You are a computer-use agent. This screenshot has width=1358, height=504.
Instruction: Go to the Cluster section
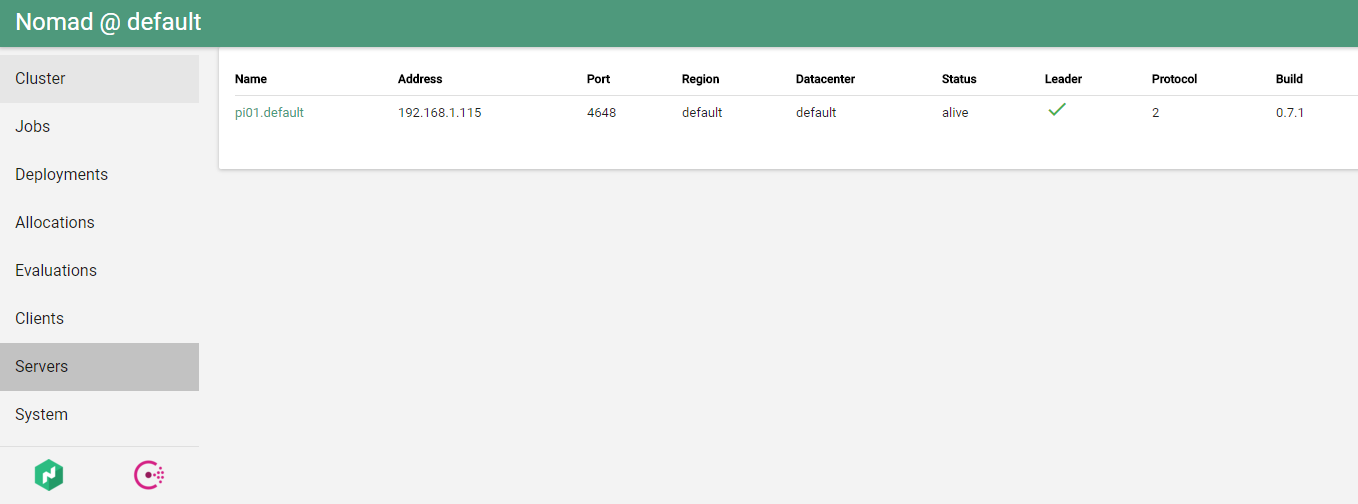99,79
